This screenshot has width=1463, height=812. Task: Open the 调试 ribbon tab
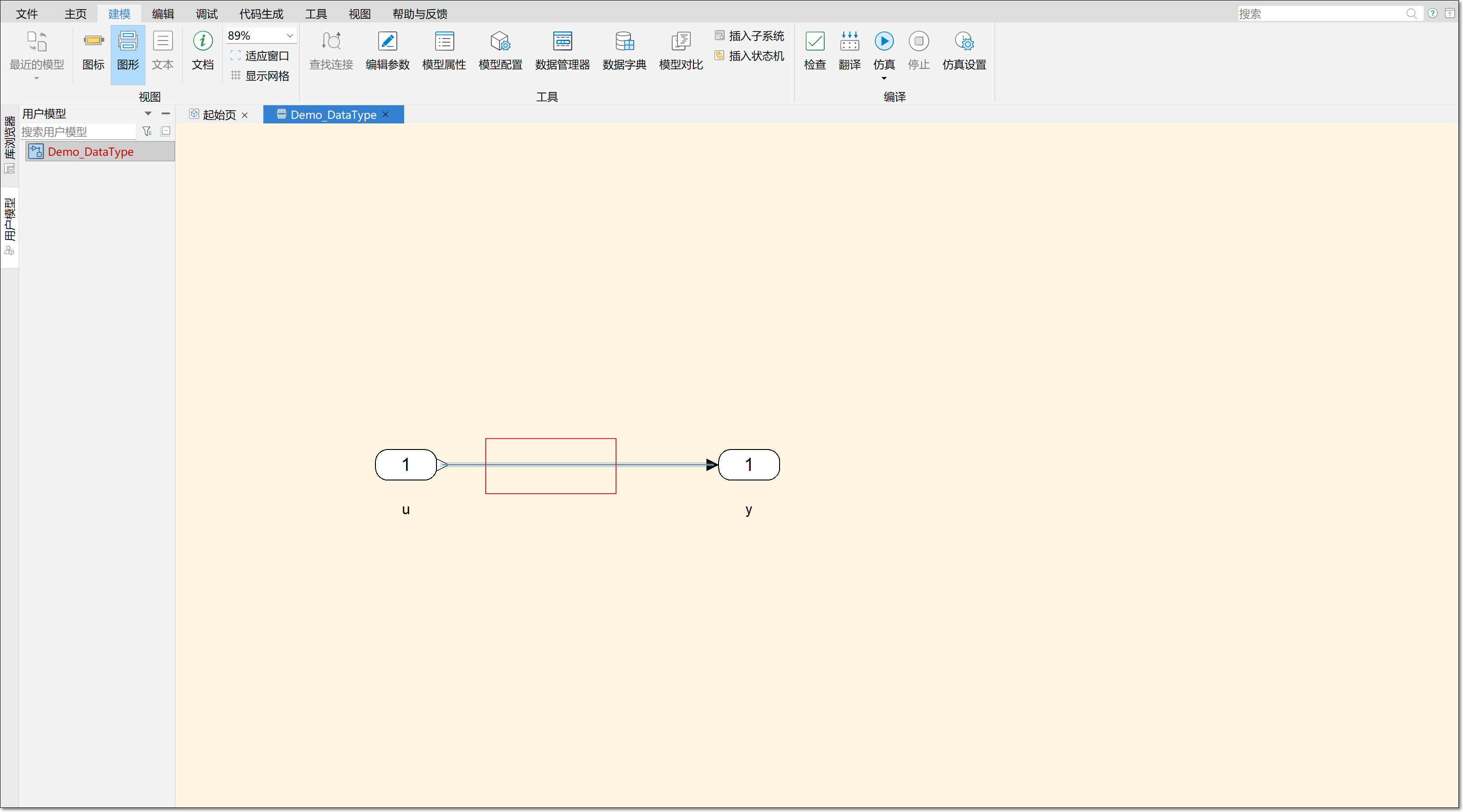tap(206, 14)
